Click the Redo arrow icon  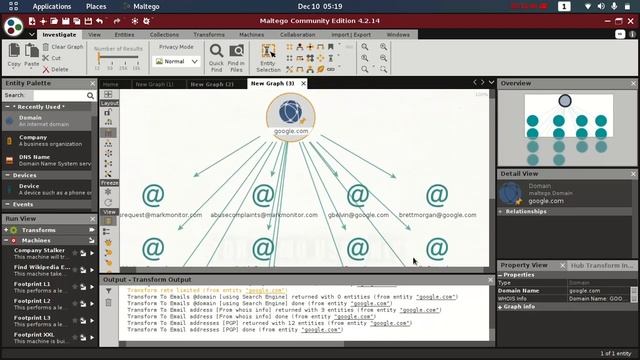pos(117,21)
